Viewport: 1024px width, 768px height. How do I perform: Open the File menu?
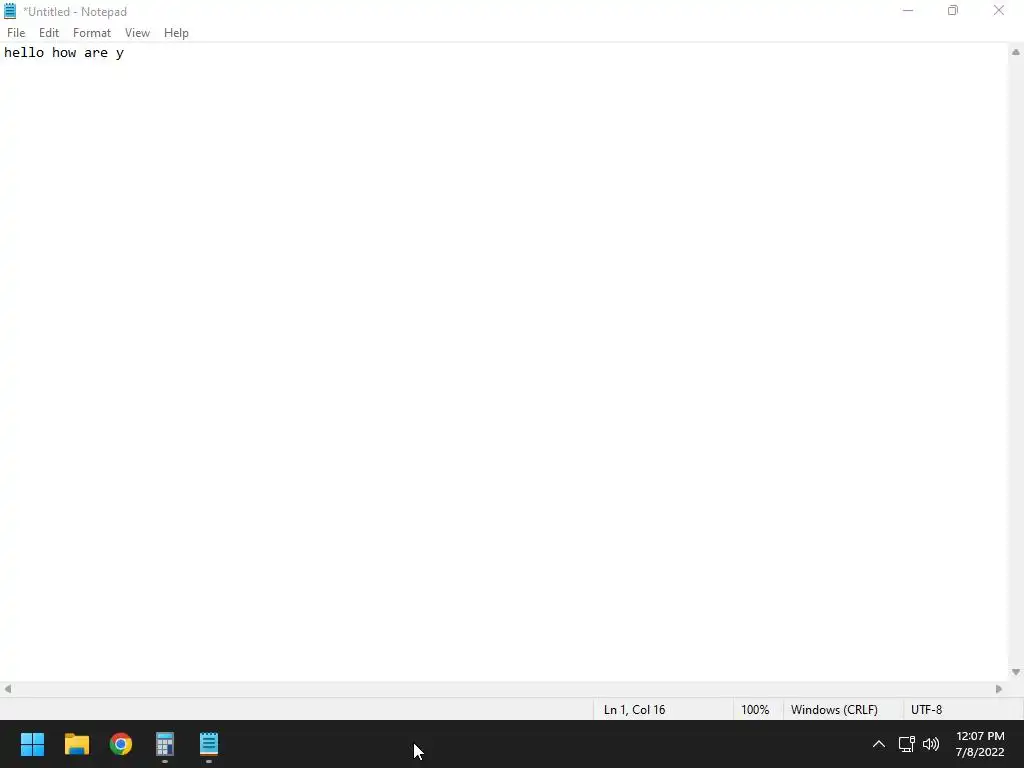point(16,33)
